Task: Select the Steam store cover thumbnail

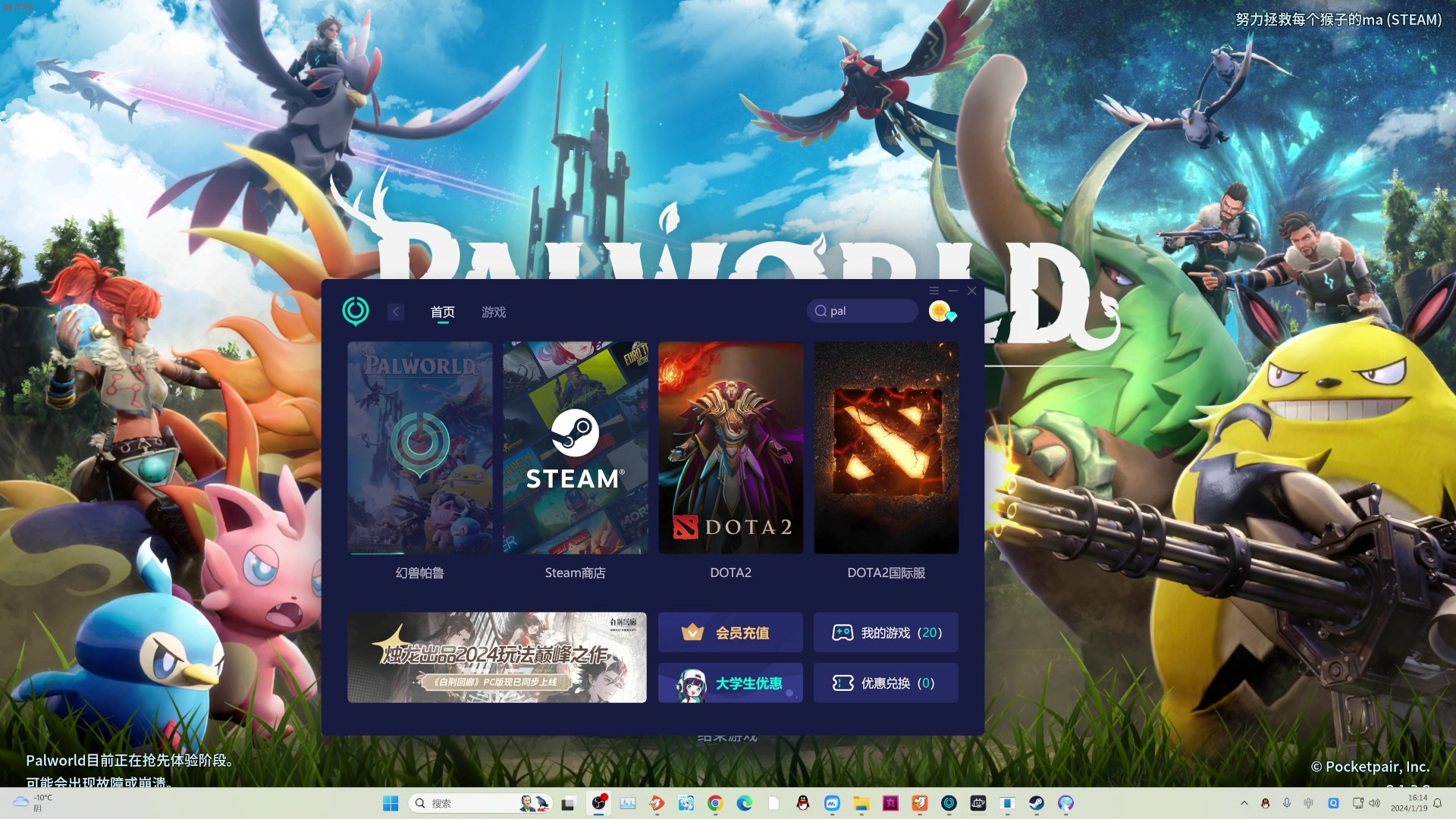Action: pos(576,447)
